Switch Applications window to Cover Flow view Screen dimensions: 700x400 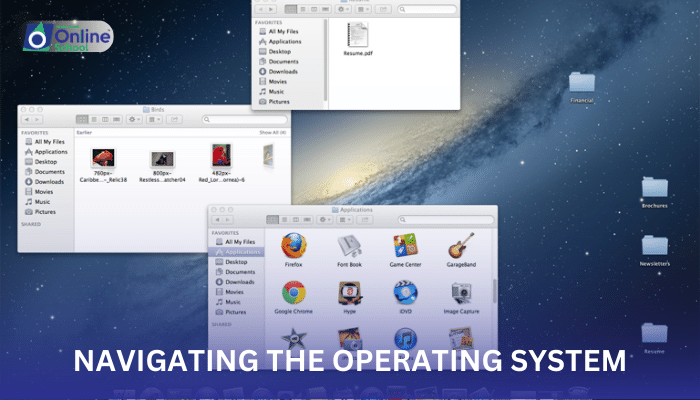pyautogui.click(x=307, y=220)
